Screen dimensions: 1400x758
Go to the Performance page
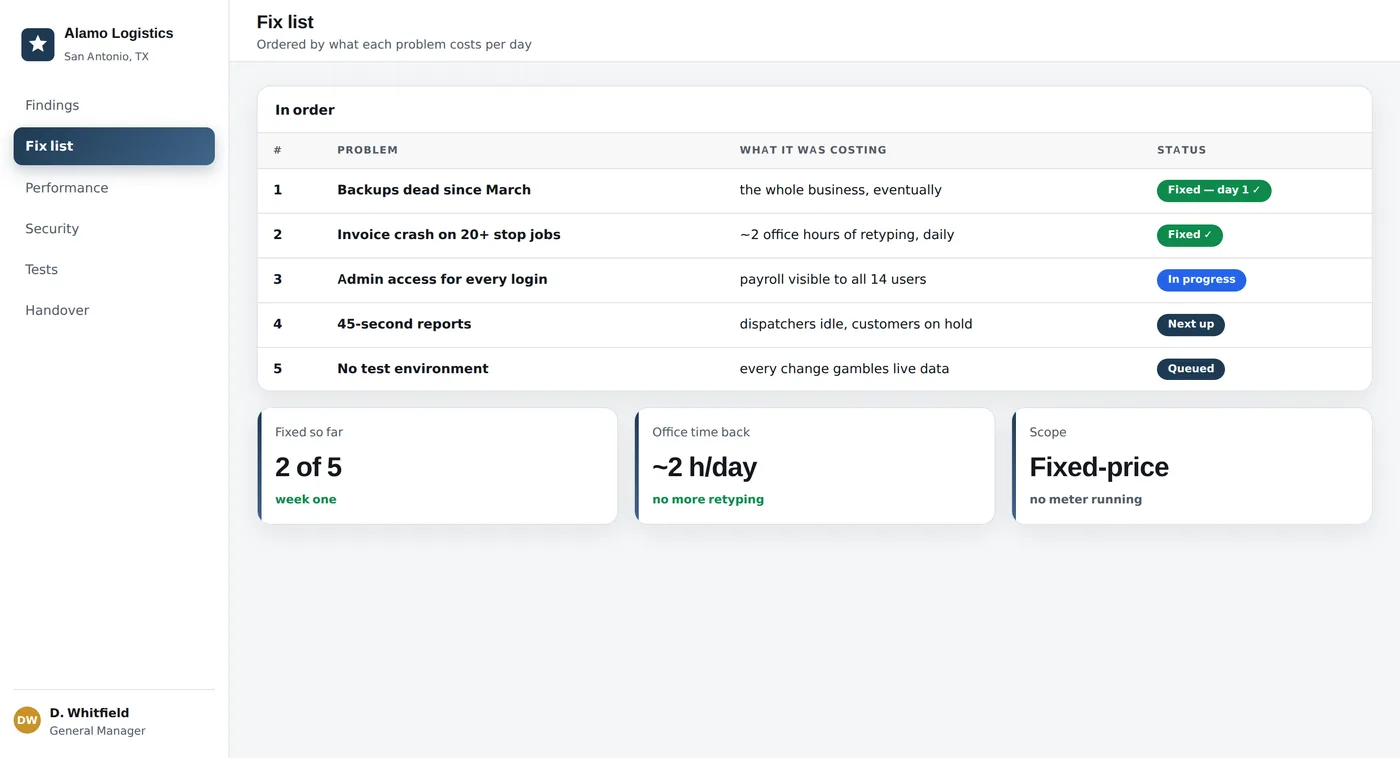pos(114,188)
